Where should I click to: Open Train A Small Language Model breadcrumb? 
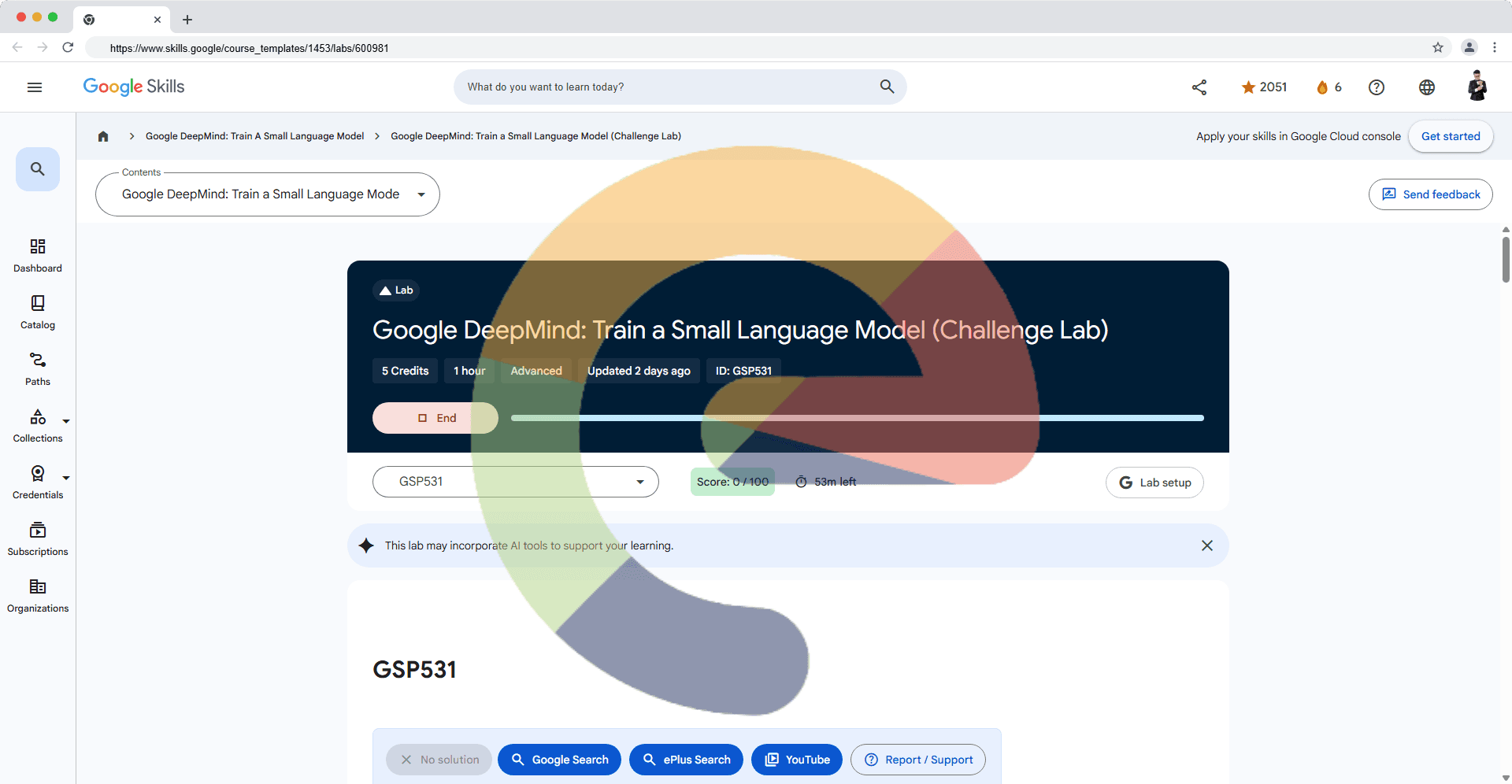click(254, 136)
